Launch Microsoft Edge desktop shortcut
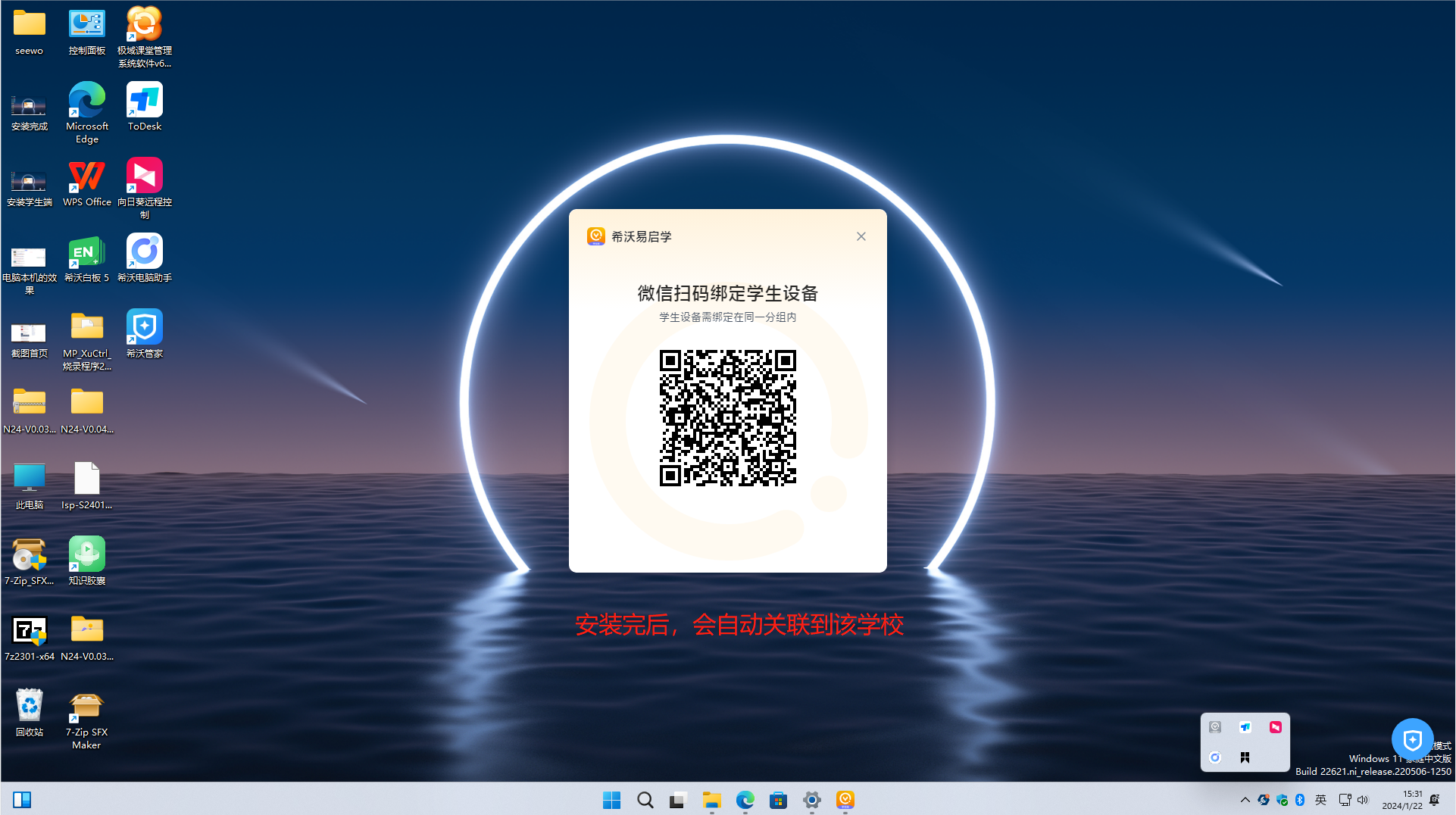The image size is (1456, 815). click(x=87, y=113)
